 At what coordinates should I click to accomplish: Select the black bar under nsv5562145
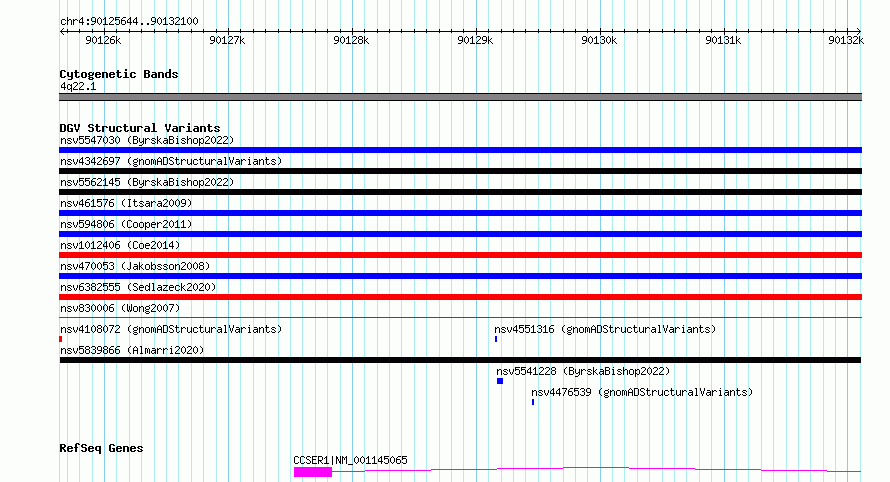pos(460,192)
